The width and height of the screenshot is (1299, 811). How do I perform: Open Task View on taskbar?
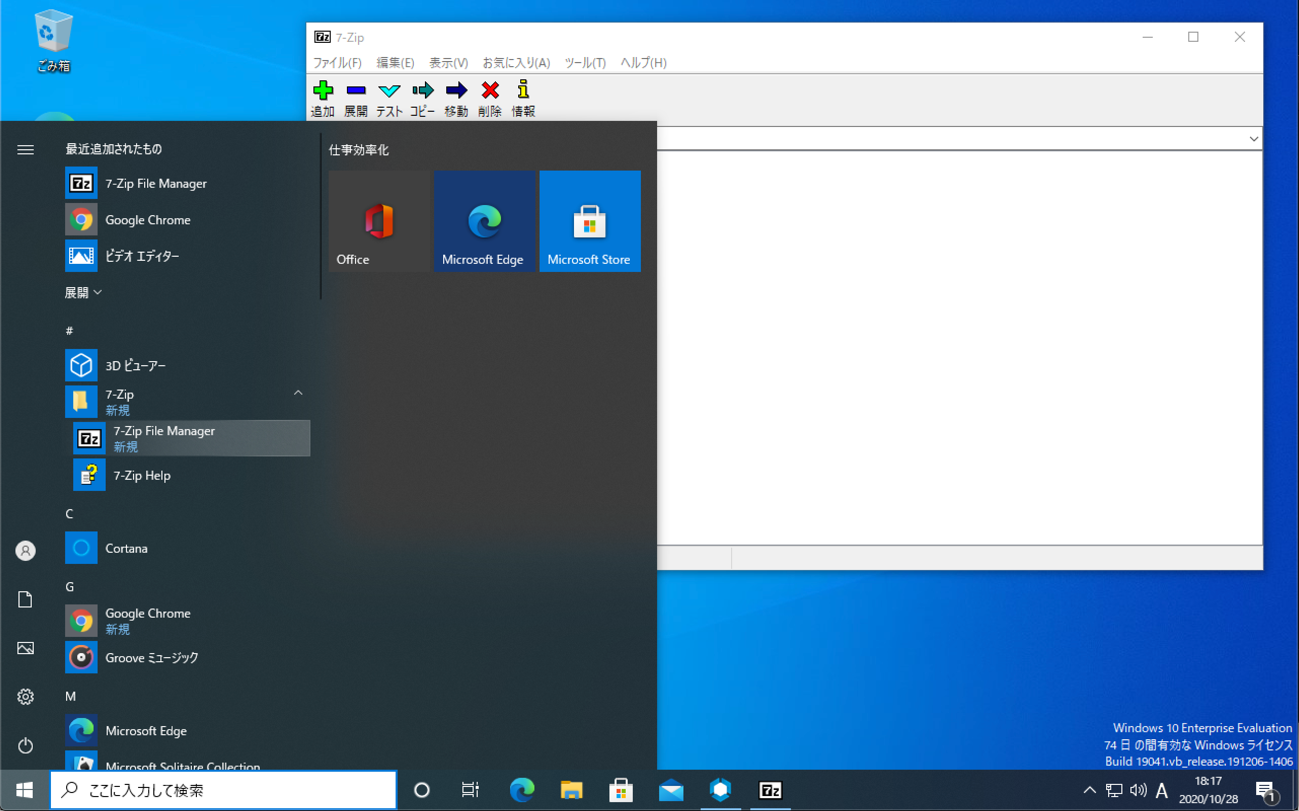coord(470,790)
